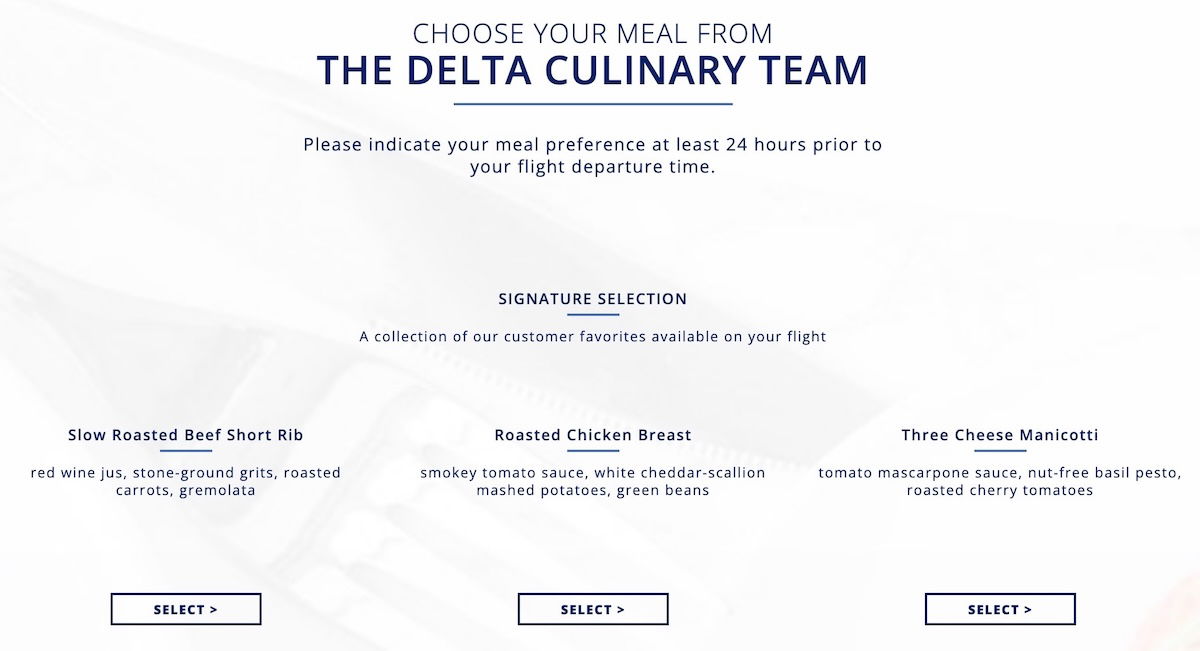
Task: Click the Slow Roasted Beef Short Rib title
Action: click(186, 435)
